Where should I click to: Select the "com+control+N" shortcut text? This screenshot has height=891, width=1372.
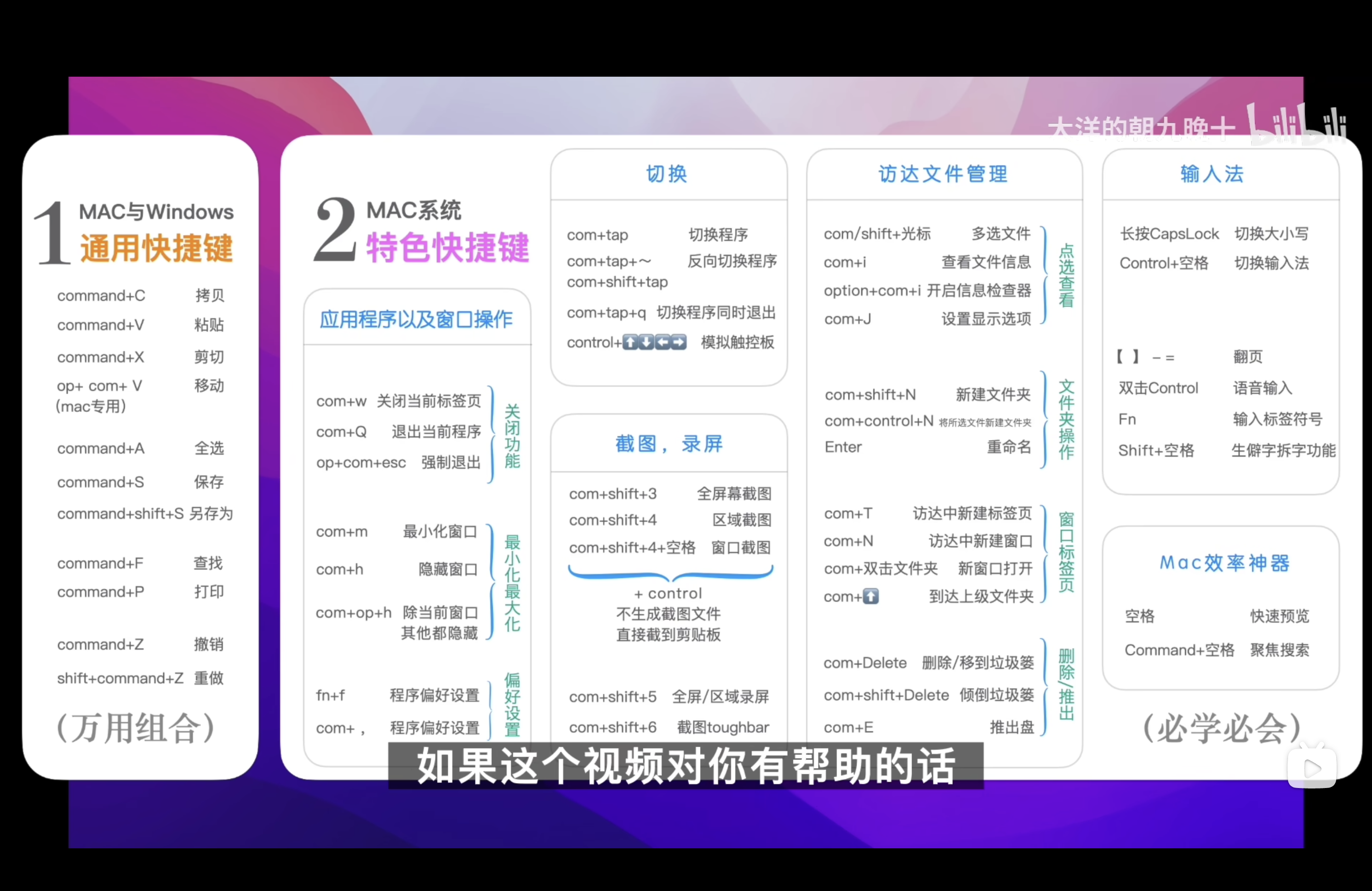pyautogui.click(x=878, y=421)
